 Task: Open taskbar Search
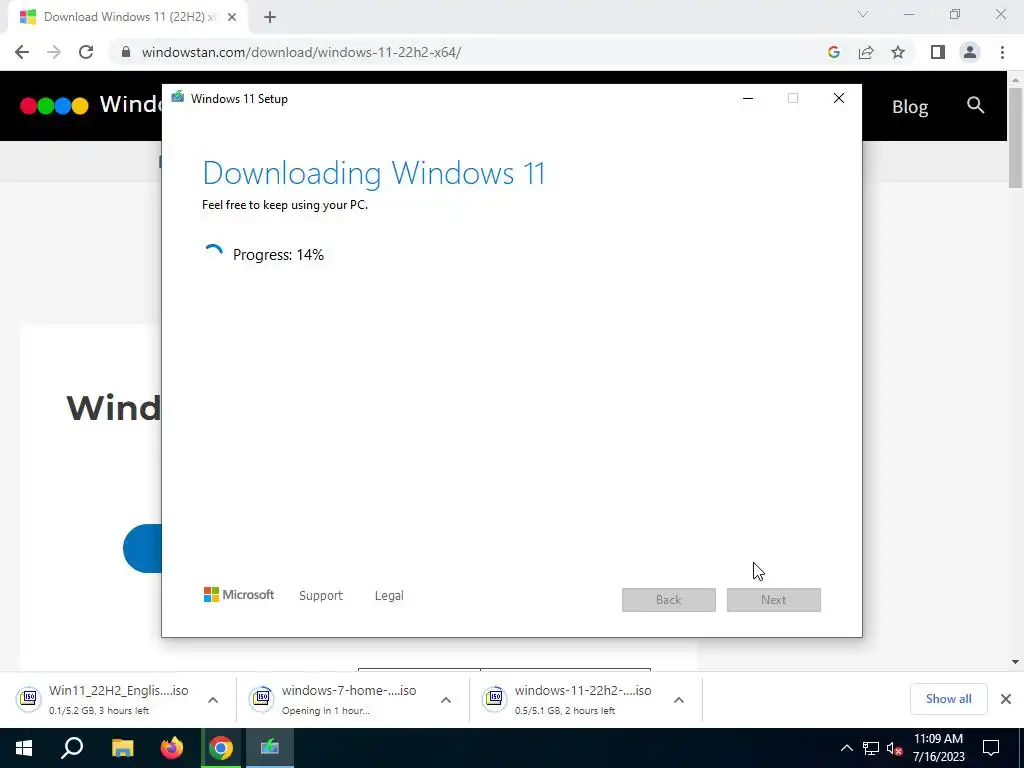pyautogui.click(x=72, y=748)
